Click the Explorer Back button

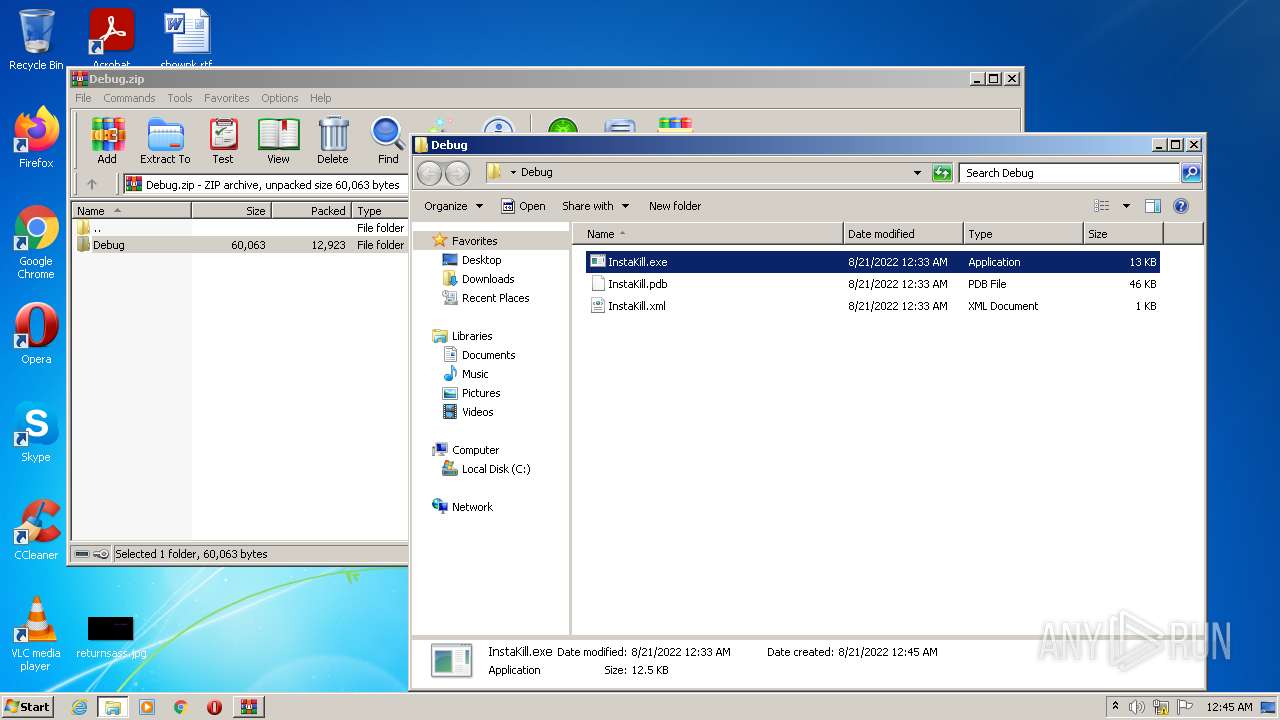coord(429,173)
